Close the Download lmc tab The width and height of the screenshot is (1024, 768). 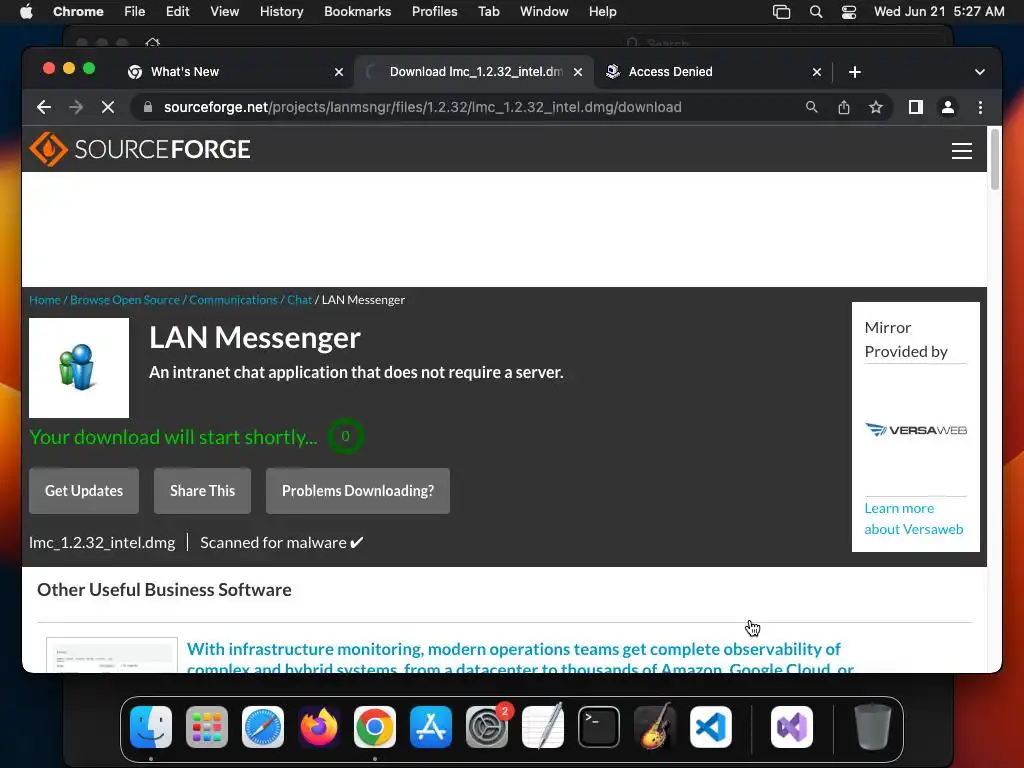577,72
